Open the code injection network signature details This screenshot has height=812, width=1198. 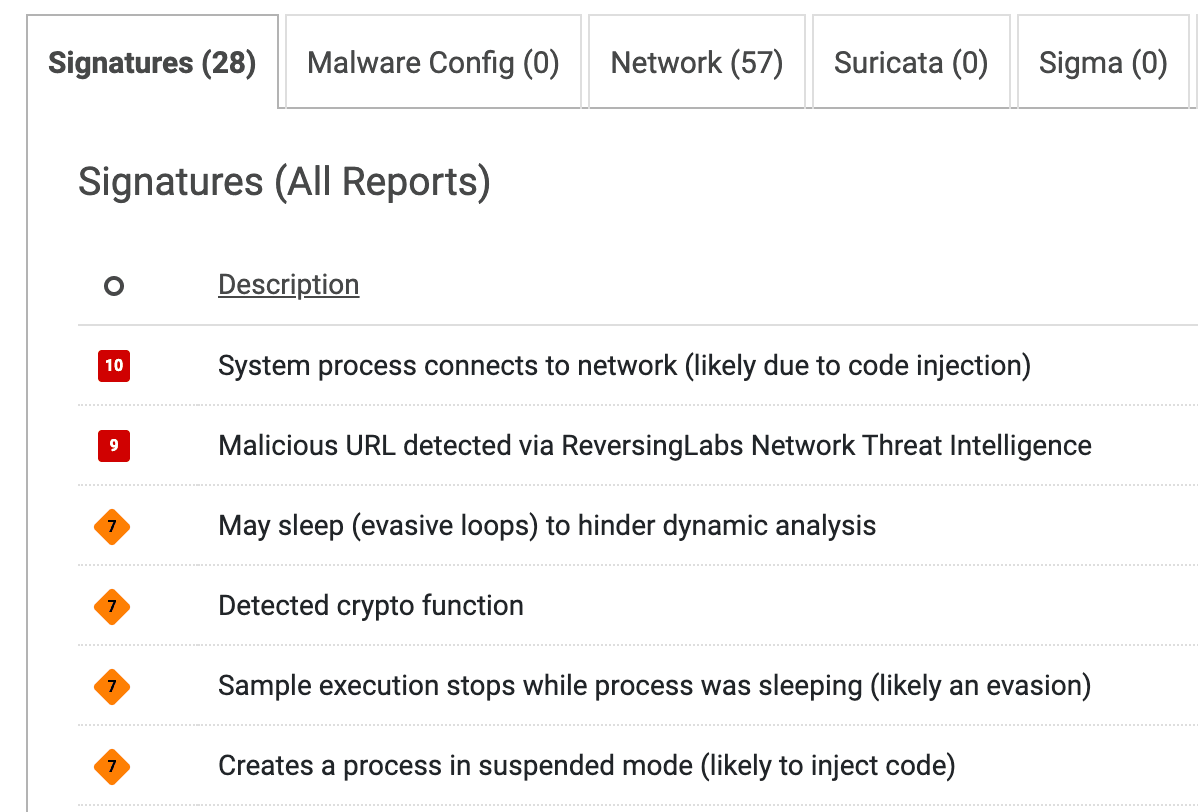pos(623,366)
